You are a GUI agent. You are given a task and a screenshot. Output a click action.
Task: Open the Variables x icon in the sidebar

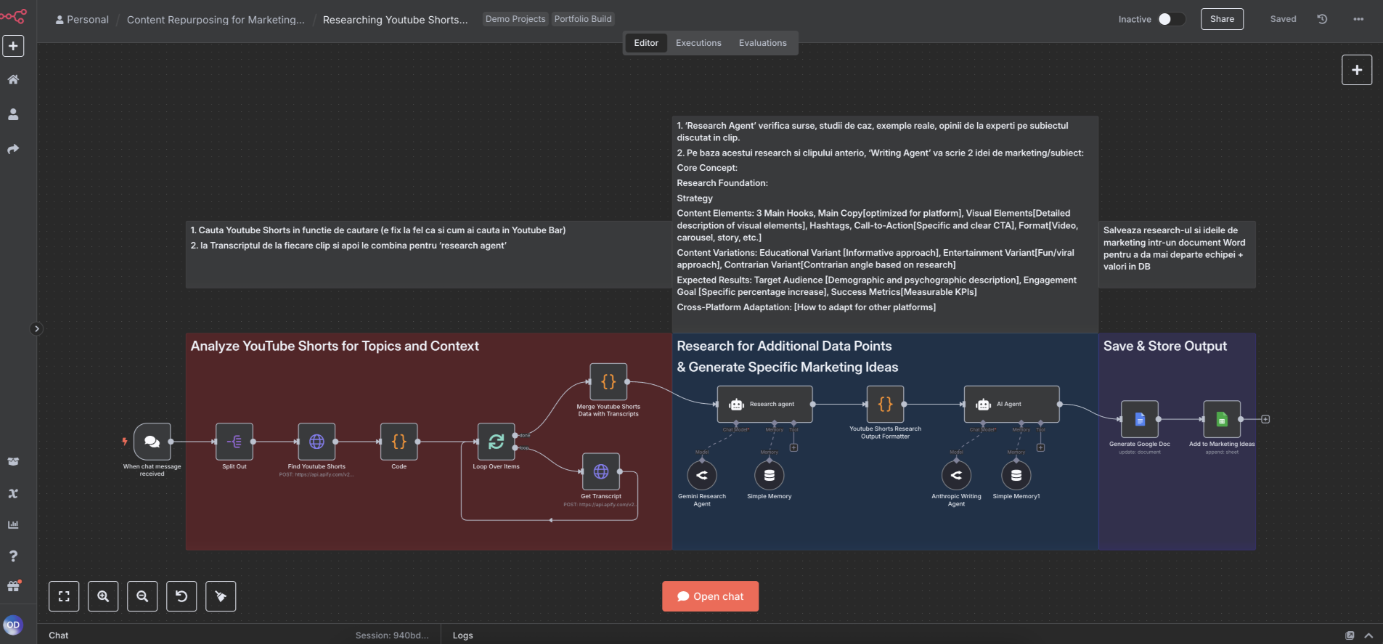coord(13,493)
